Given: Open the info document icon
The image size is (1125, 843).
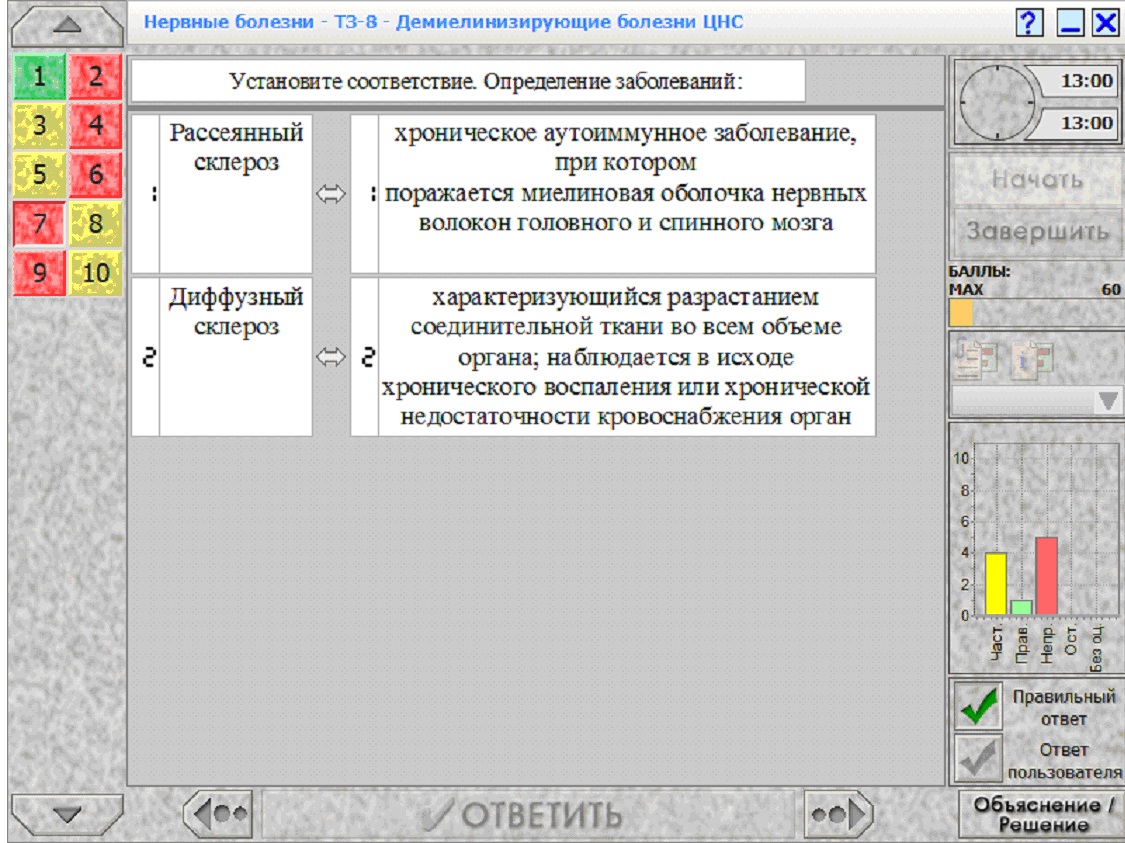Looking at the screenshot, I should [1032, 358].
